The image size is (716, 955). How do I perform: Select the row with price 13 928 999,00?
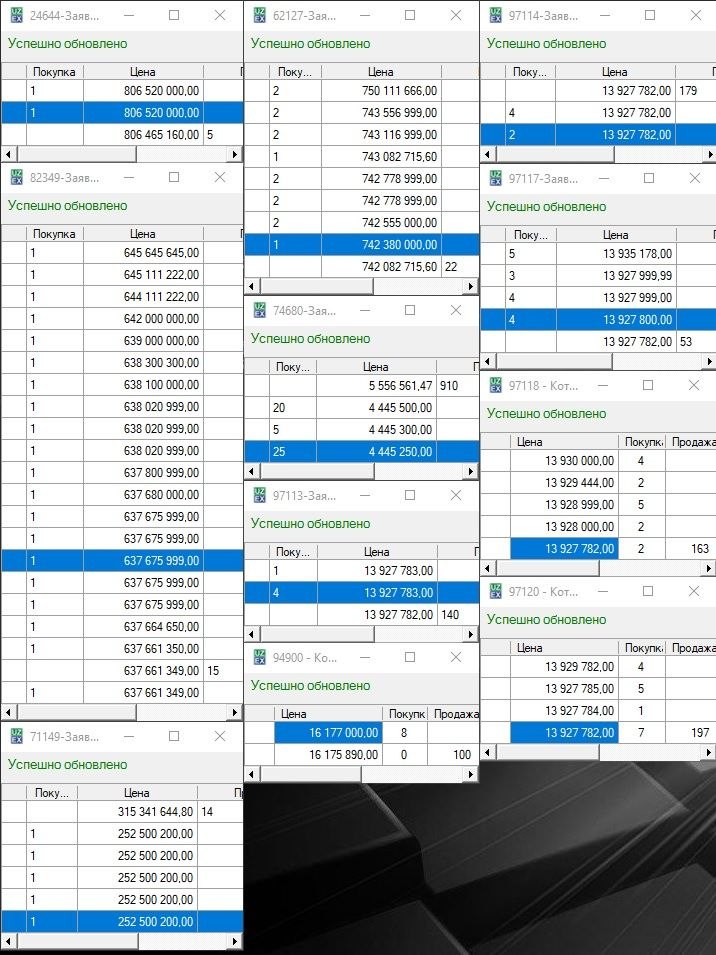(x=598, y=505)
